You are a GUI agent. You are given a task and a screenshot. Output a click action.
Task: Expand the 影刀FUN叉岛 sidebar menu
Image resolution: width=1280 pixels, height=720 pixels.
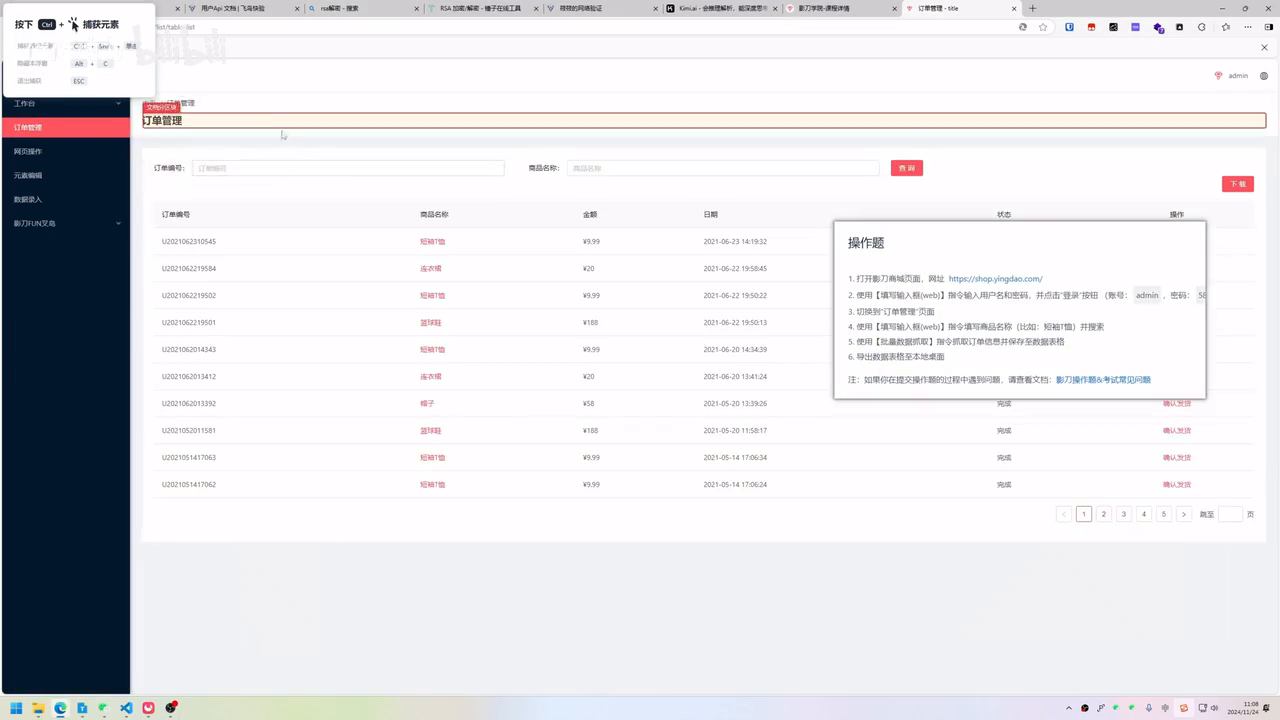click(x=65, y=223)
